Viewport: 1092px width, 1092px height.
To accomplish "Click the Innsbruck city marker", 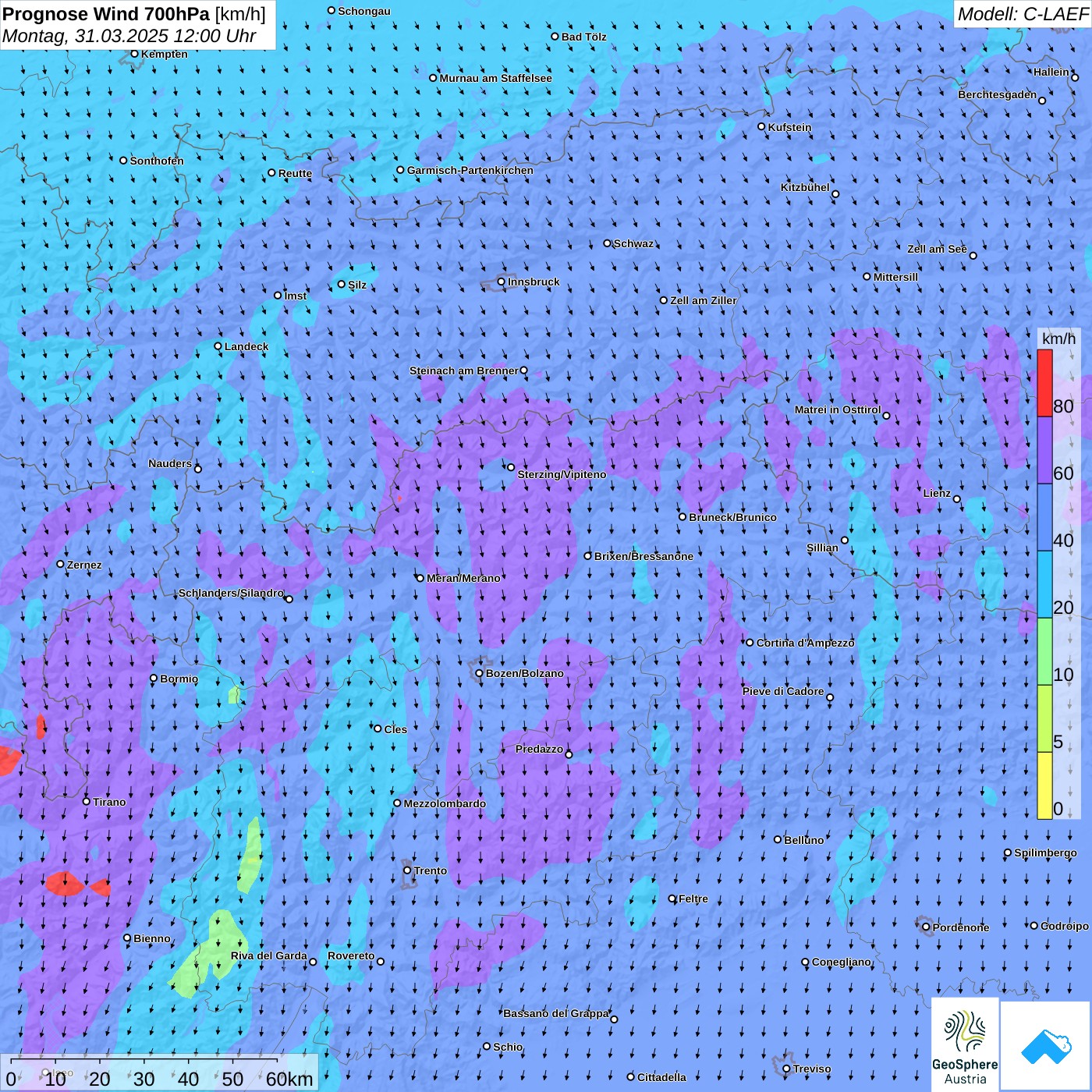I will point(501,282).
